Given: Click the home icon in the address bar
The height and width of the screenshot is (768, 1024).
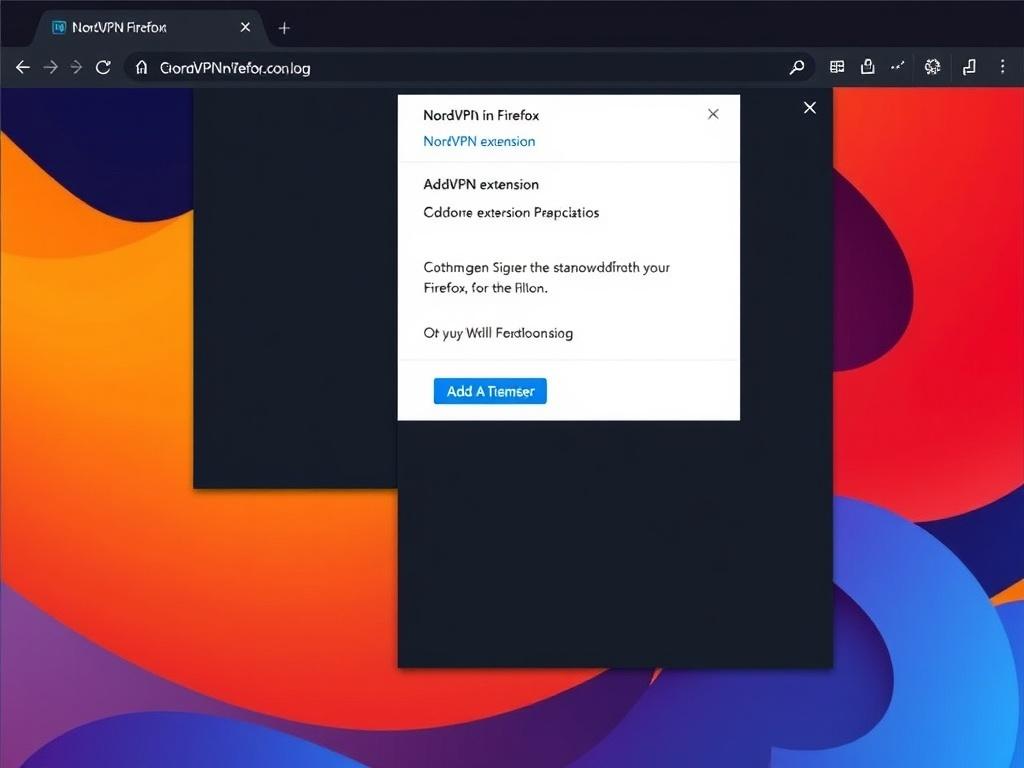Looking at the screenshot, I should click(142, 67).
